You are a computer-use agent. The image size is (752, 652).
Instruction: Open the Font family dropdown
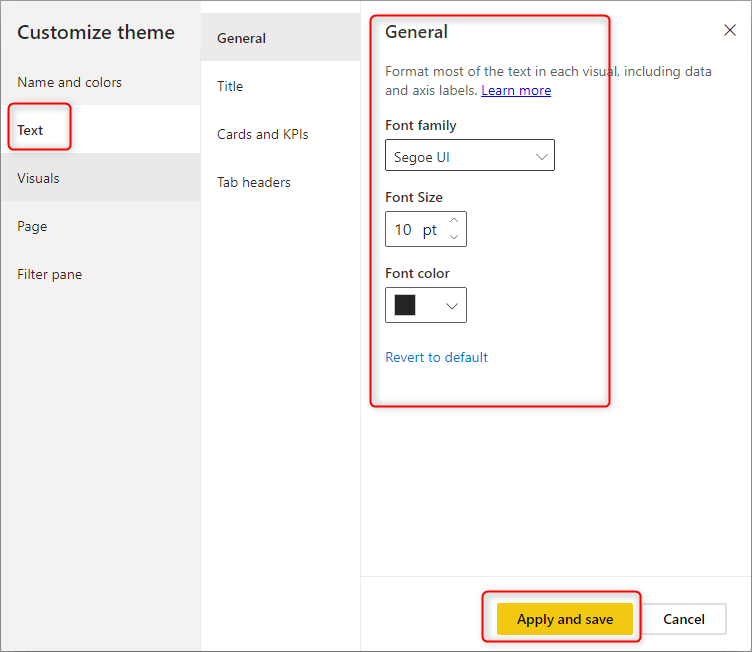tap(470, 155)
